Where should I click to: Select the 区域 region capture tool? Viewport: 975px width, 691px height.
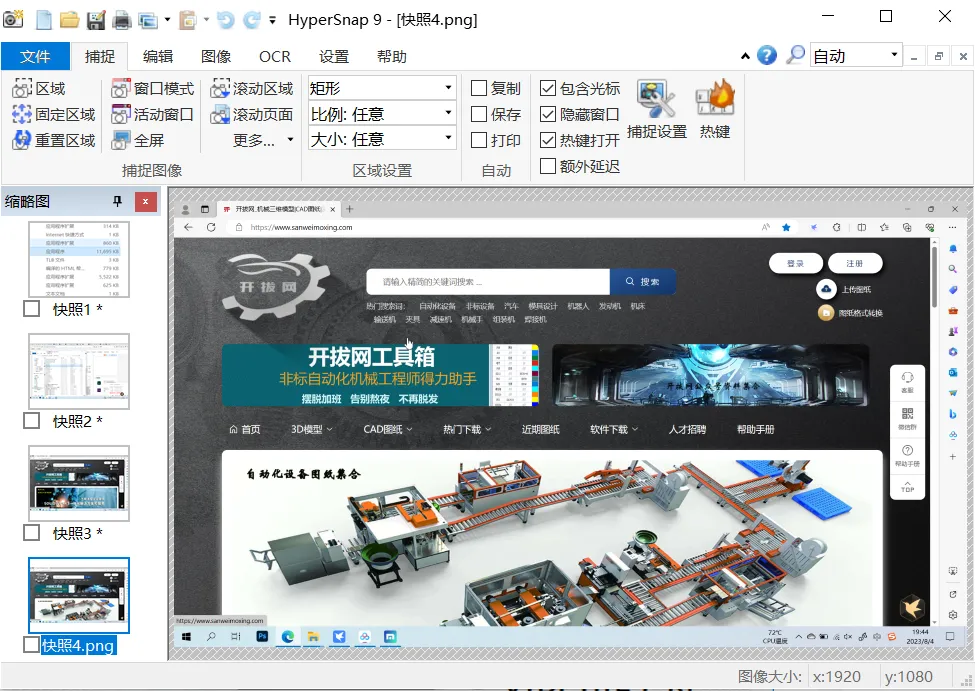pyautogui.click(x=39, y=89)
